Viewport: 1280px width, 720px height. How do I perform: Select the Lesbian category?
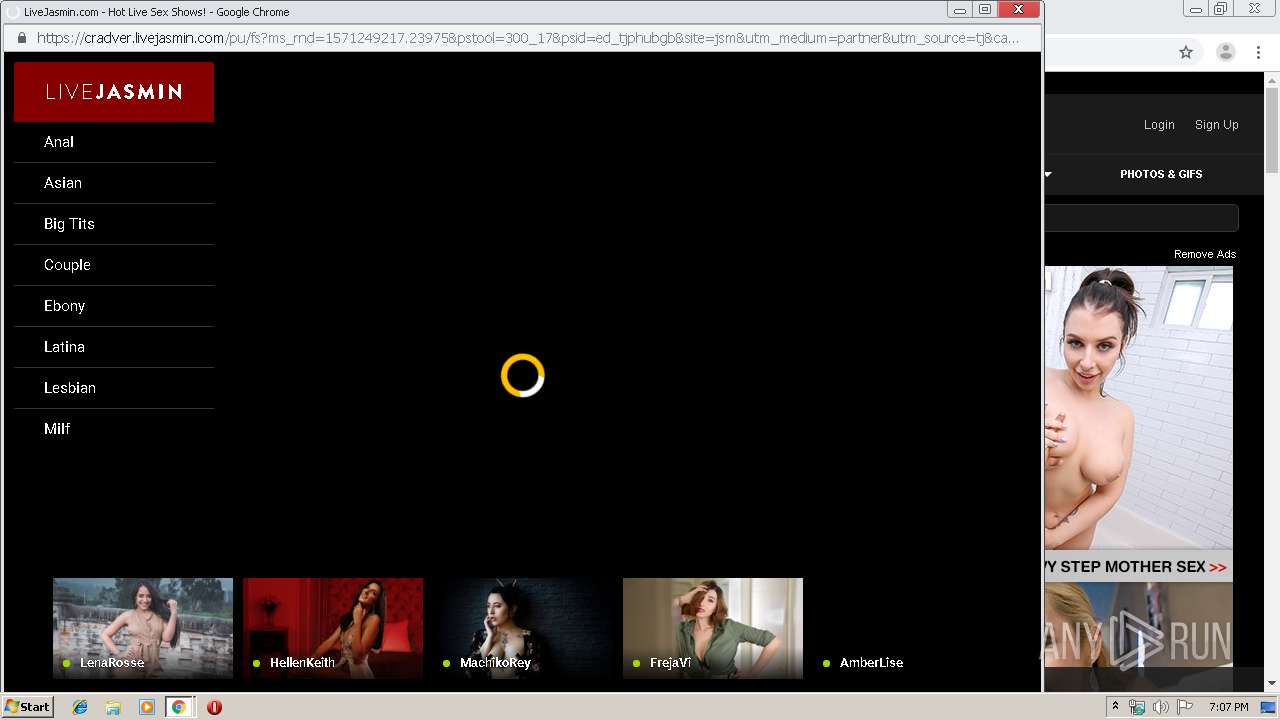point(114,388)
